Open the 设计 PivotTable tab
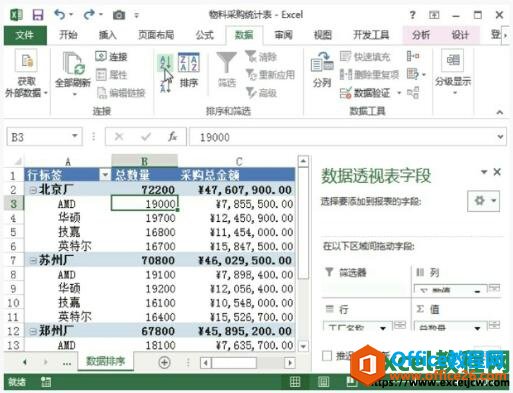 pos(460,35)
